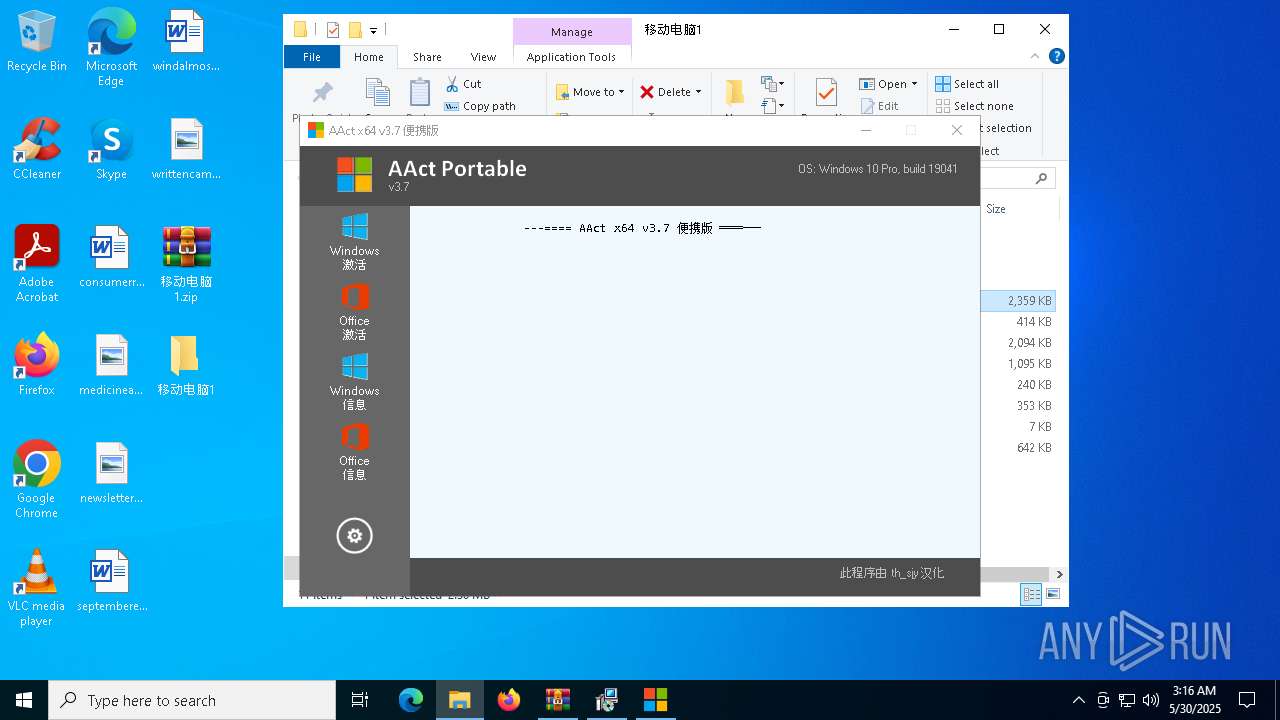Select the 移动电脑1.zip archive on desktop
Screen dimensions: 1280x720
(x=186, y=264)
